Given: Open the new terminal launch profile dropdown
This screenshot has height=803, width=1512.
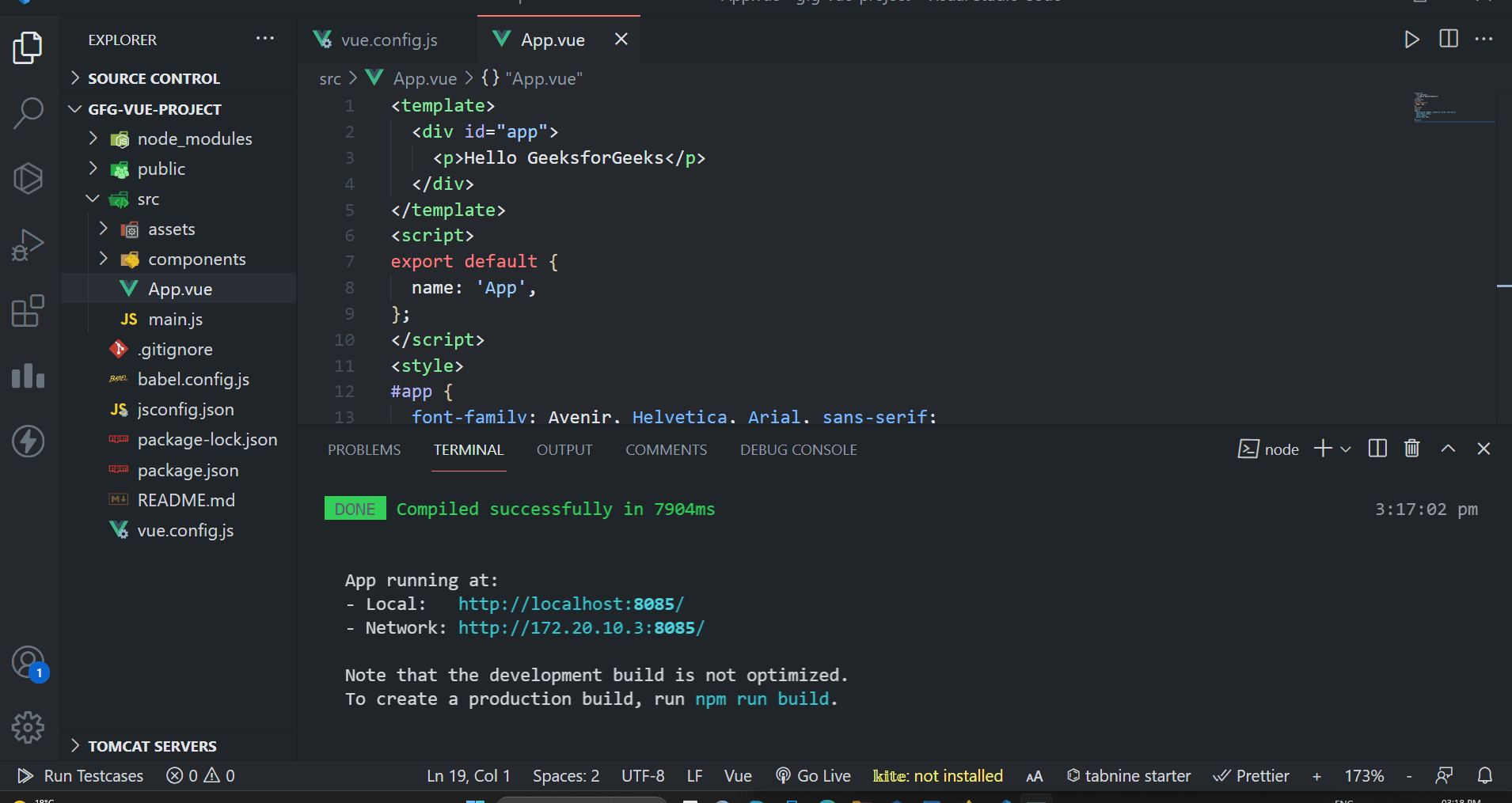Looking at the screenshot, I should coord(1345,449).
